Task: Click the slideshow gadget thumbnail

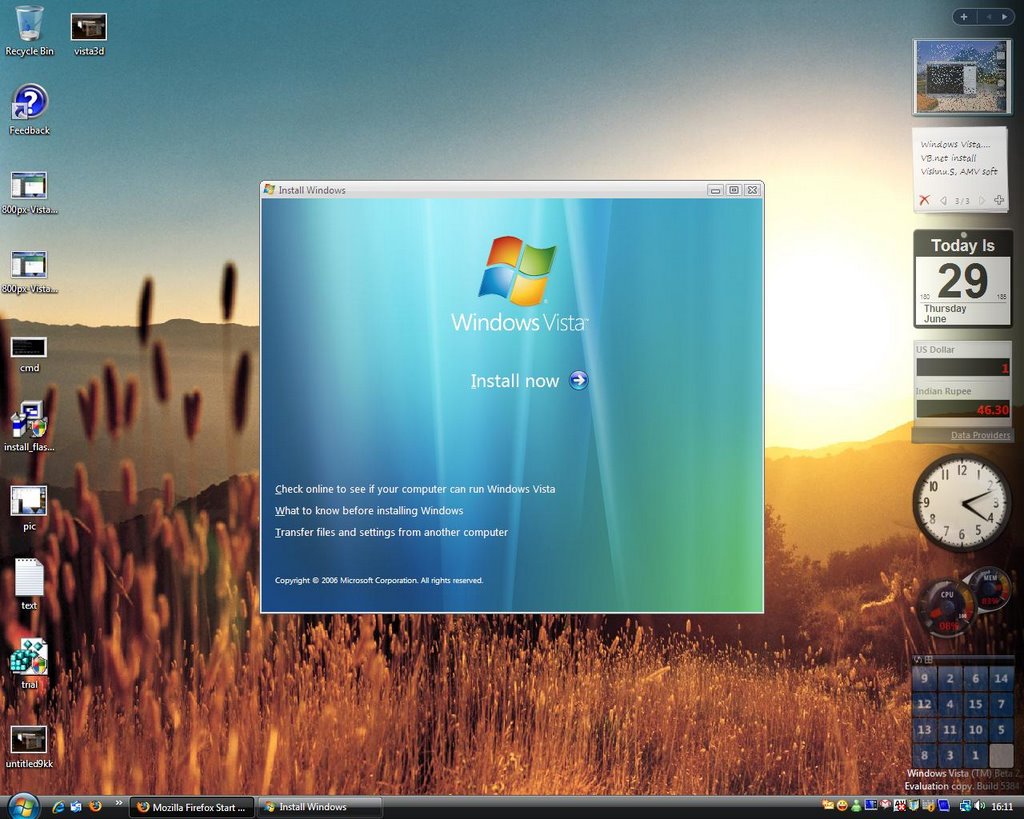Action: [x=961, y=76]
